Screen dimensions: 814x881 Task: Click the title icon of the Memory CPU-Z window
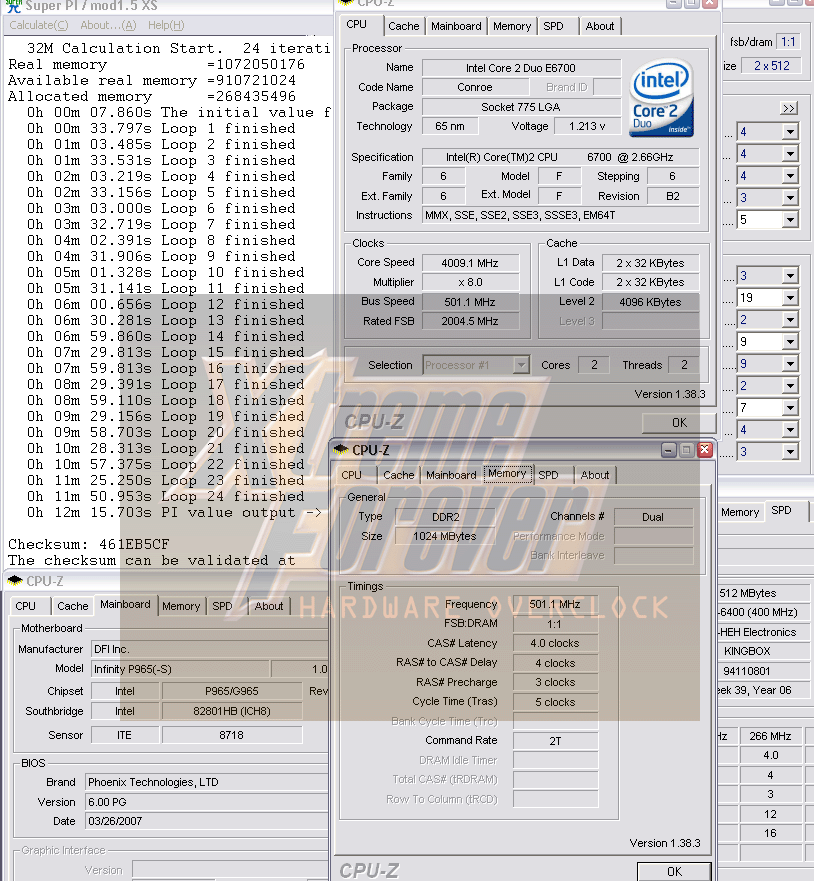(x=341, y=449)
